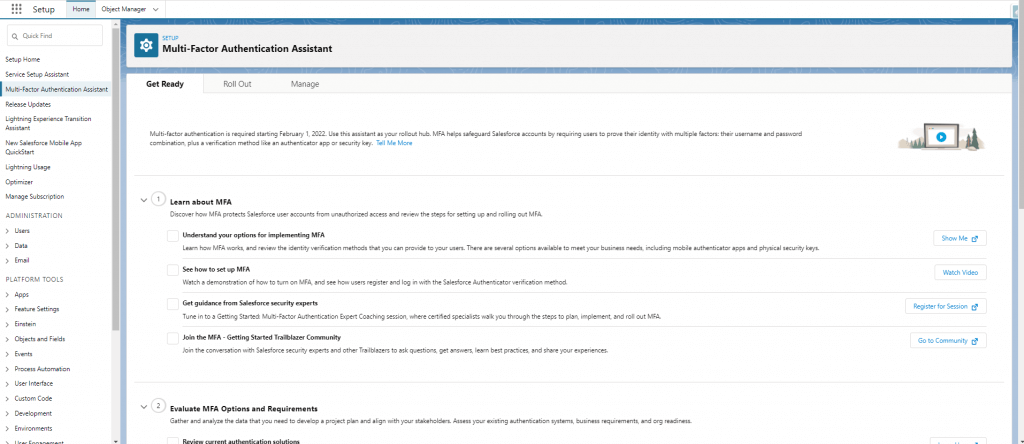Expand the Email tree node
Screen dimensions: 1024x444
click(x=7, y=261)
